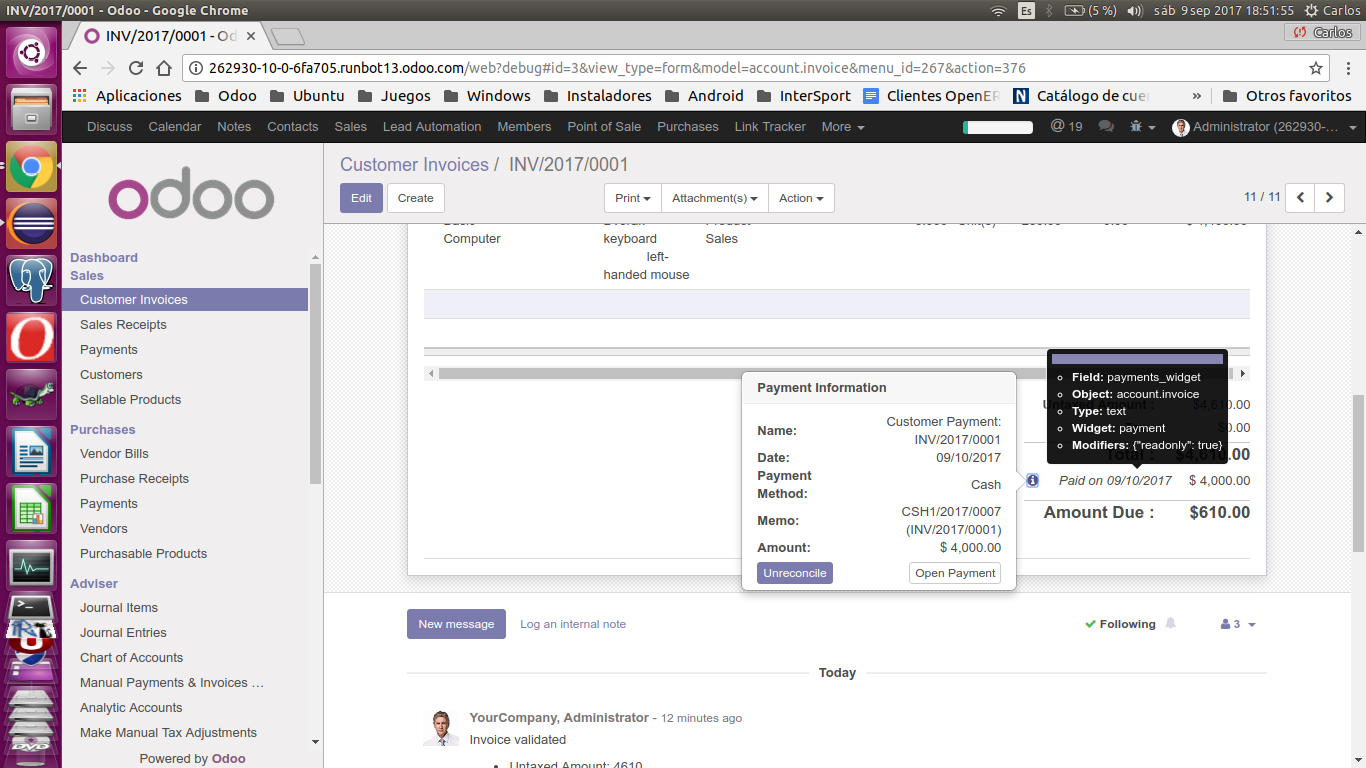Go to the previous record arrow
The image size is (1366, 768).
coord(1300,197)
